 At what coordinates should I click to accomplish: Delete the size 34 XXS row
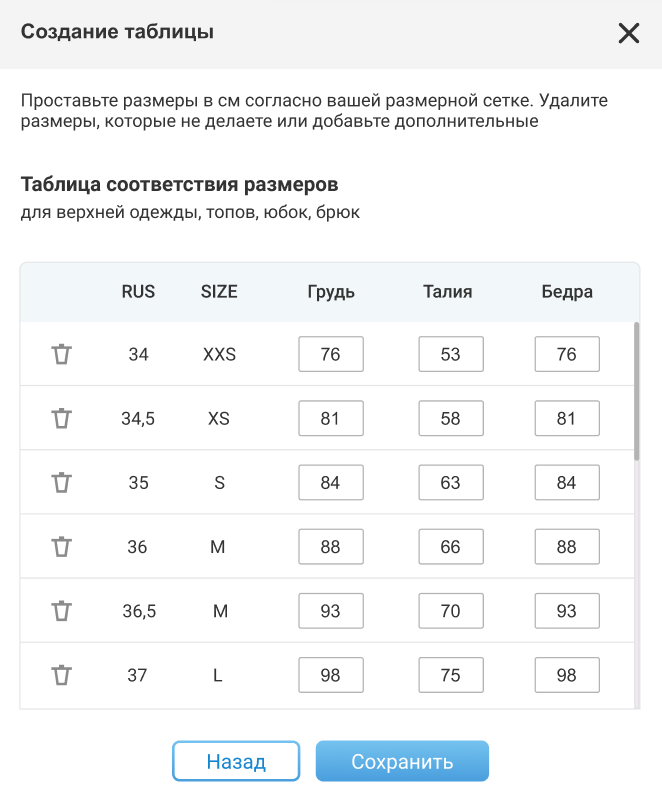coord(62,354)
